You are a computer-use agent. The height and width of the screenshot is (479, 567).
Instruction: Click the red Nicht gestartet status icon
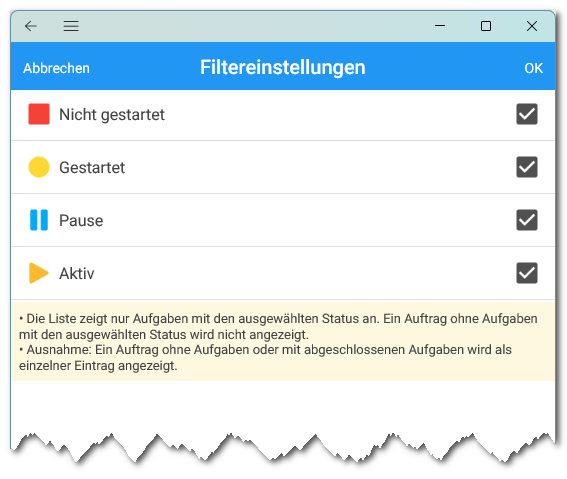point(39,114)
